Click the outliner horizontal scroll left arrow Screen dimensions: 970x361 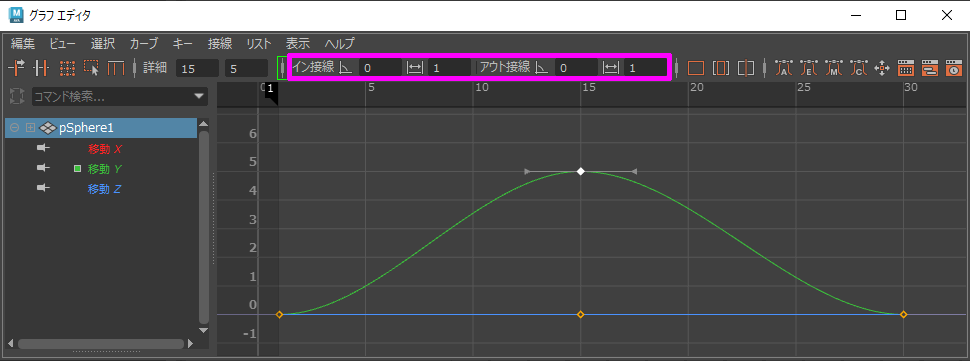click(10, 344)
